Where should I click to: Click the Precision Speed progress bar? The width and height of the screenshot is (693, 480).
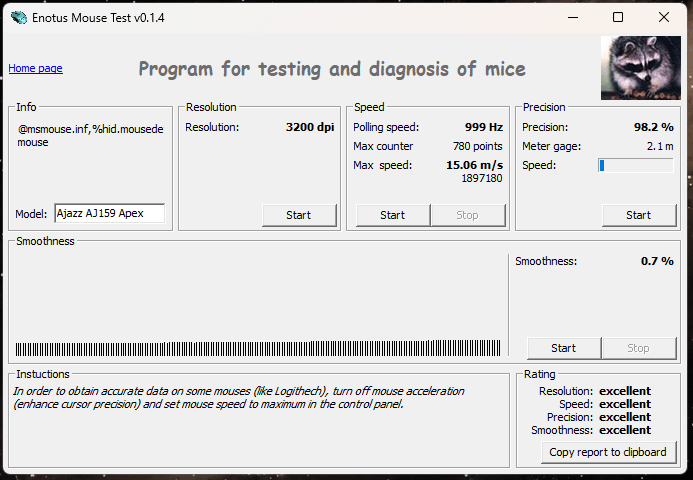click(x=635, y=165)
